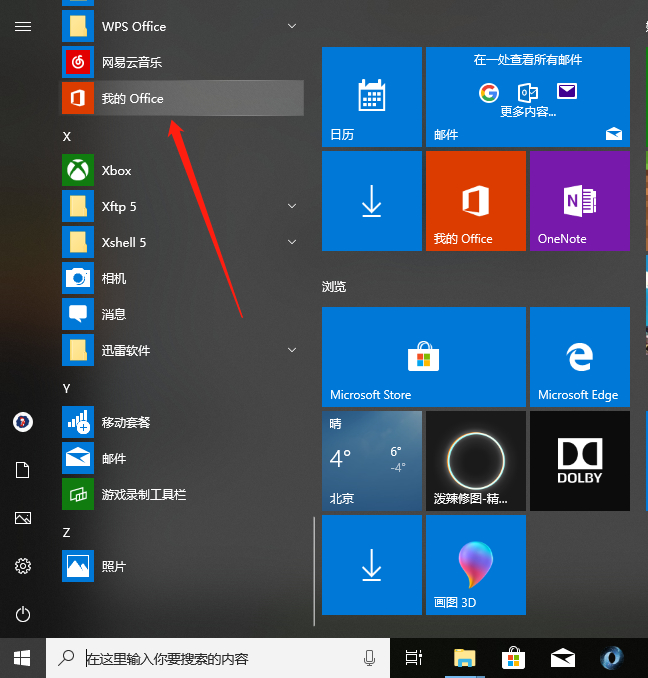
Task: Click the Start button on taskbar
Action: tap(22, 658)
